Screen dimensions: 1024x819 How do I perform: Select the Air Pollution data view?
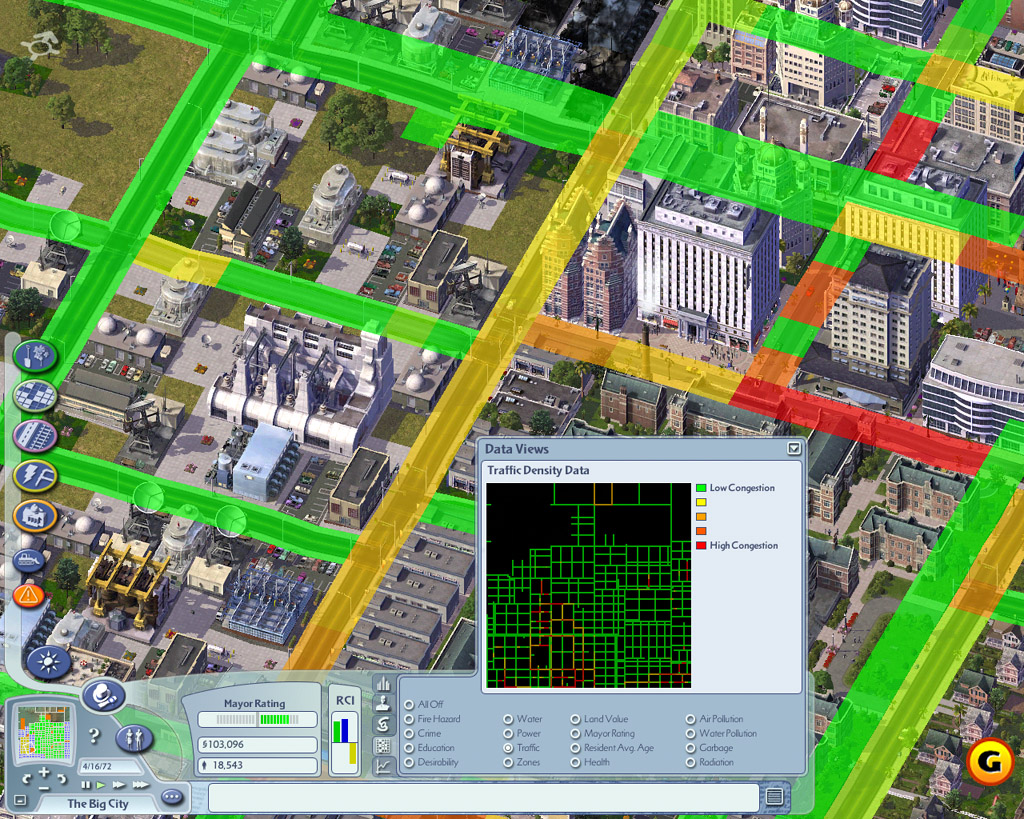[690, 719]
